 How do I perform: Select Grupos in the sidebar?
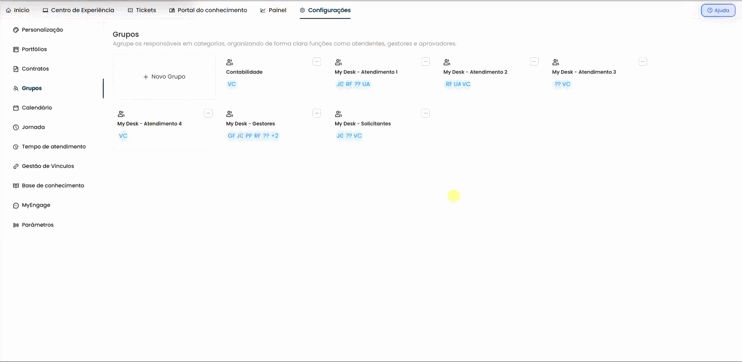(27, 88)
